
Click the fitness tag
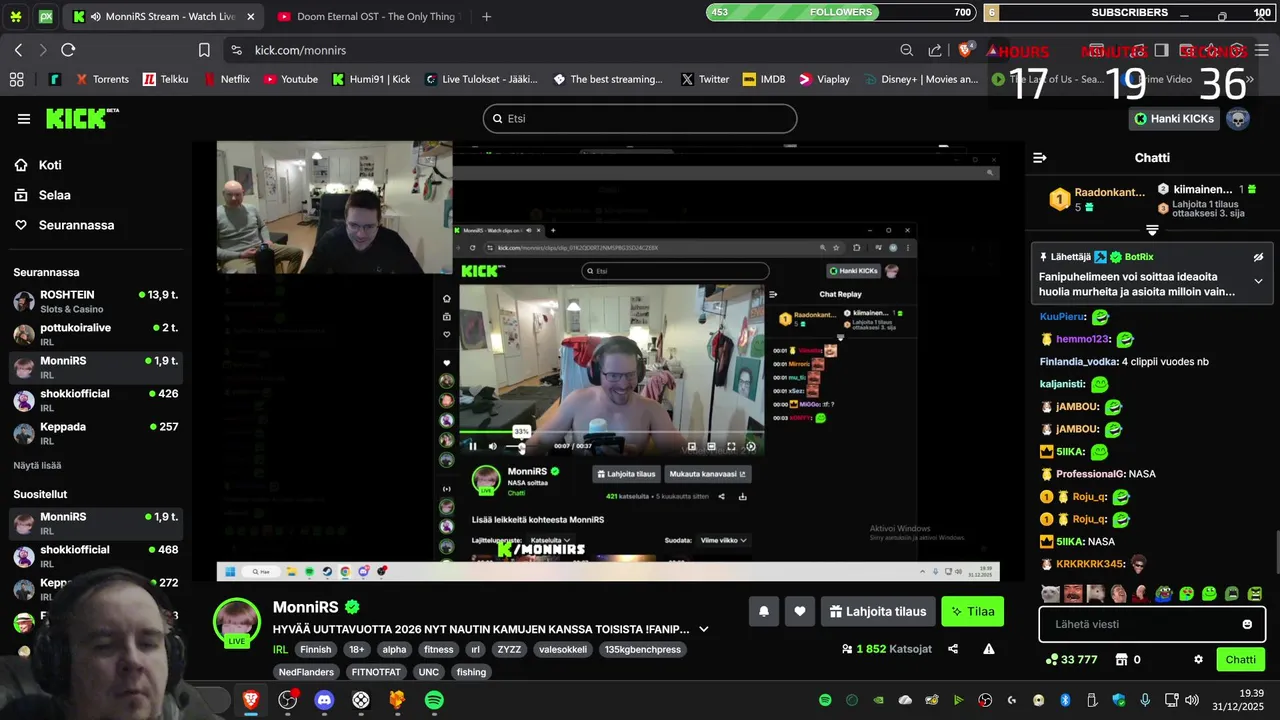pyautogui.click(x=438, y=649)
